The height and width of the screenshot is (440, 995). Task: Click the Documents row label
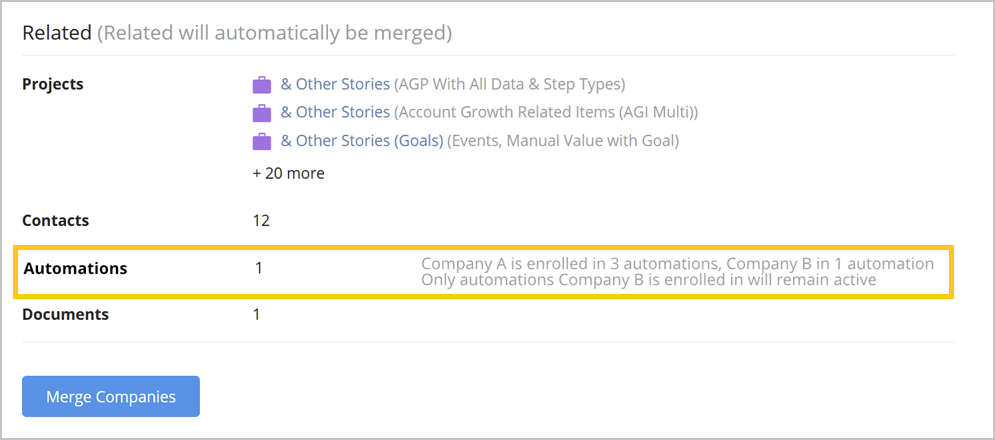[65, 314]
